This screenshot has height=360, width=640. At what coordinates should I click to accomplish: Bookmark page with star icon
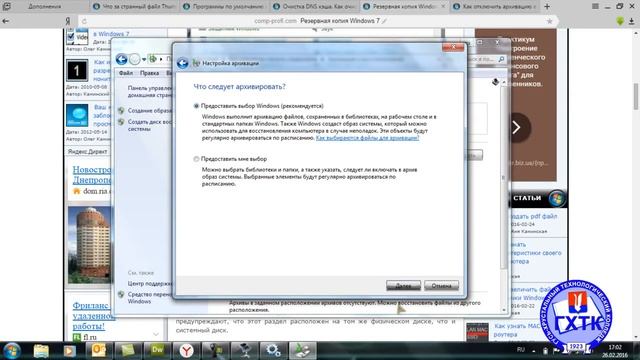click(x=549, y=21)
